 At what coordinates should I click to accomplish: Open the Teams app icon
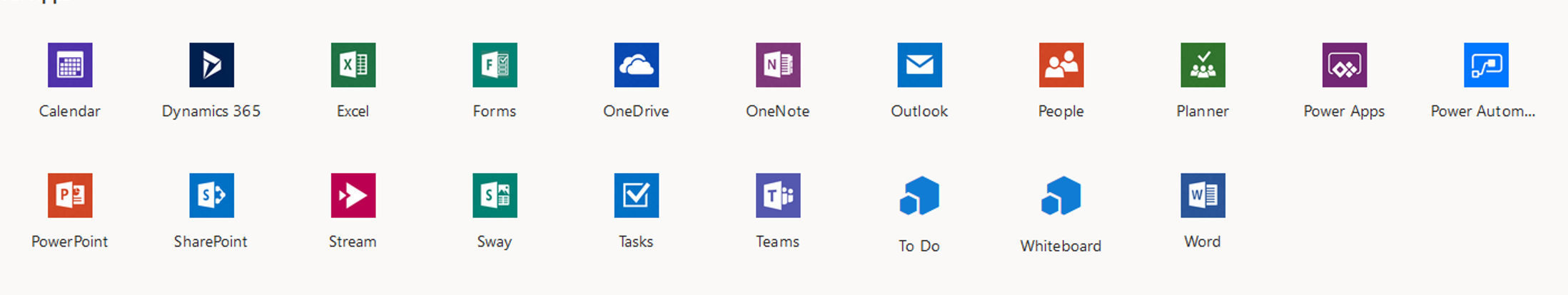click(x=778, y=195)
